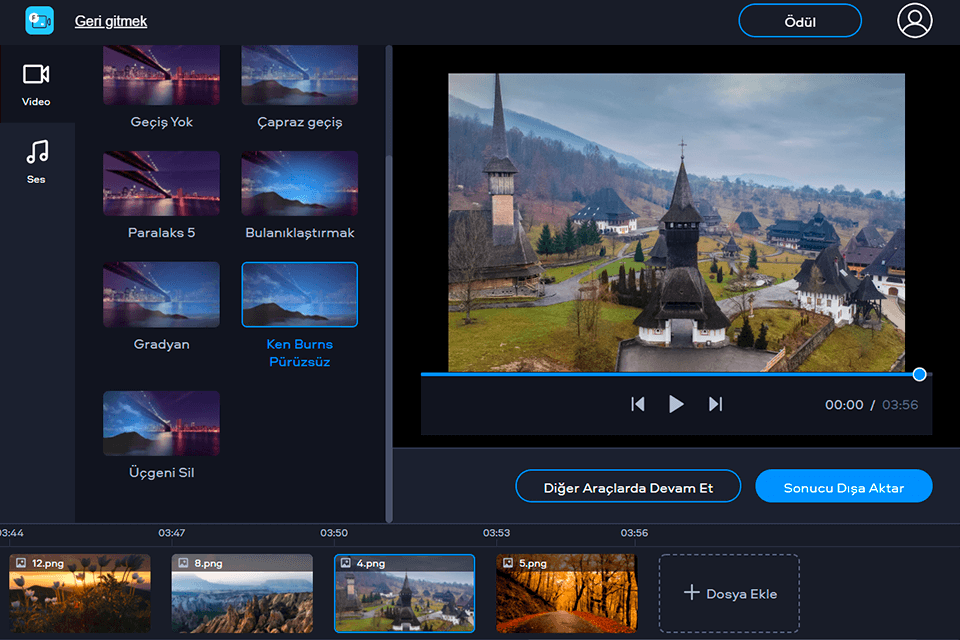Click the app logo icon top-left

38,20
